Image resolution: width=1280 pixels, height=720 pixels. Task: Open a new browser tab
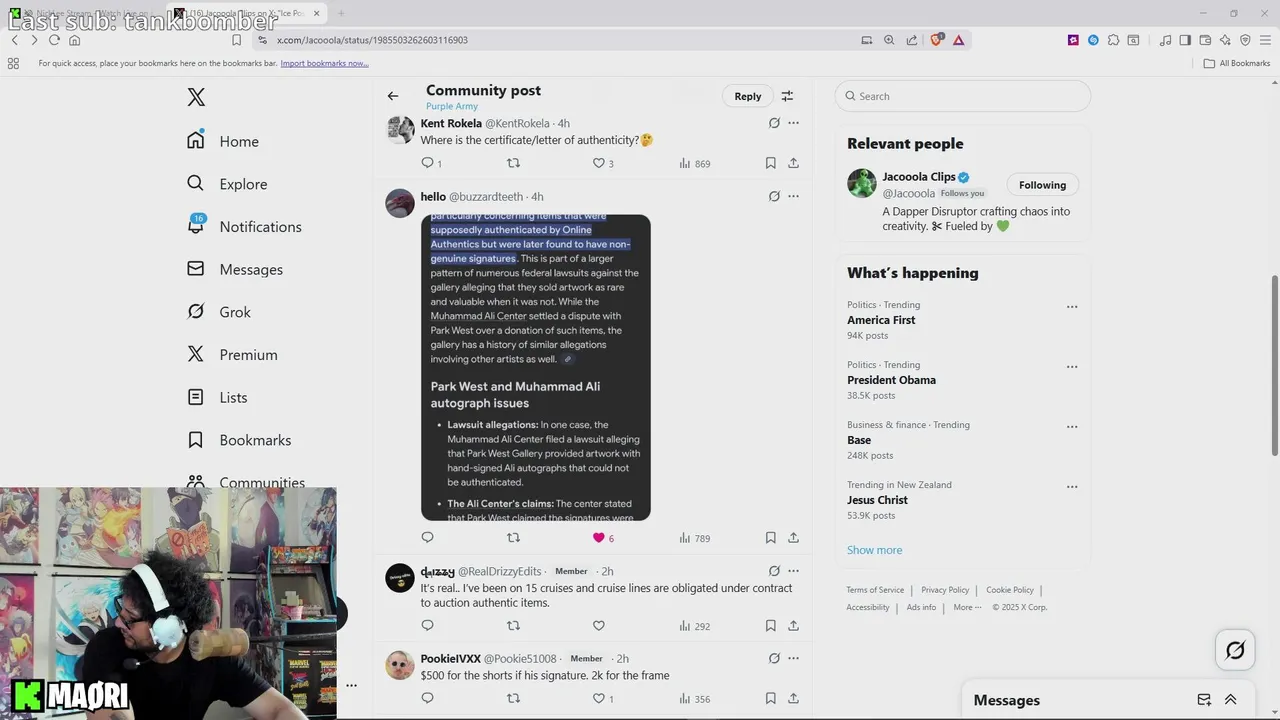coord(340,13)
